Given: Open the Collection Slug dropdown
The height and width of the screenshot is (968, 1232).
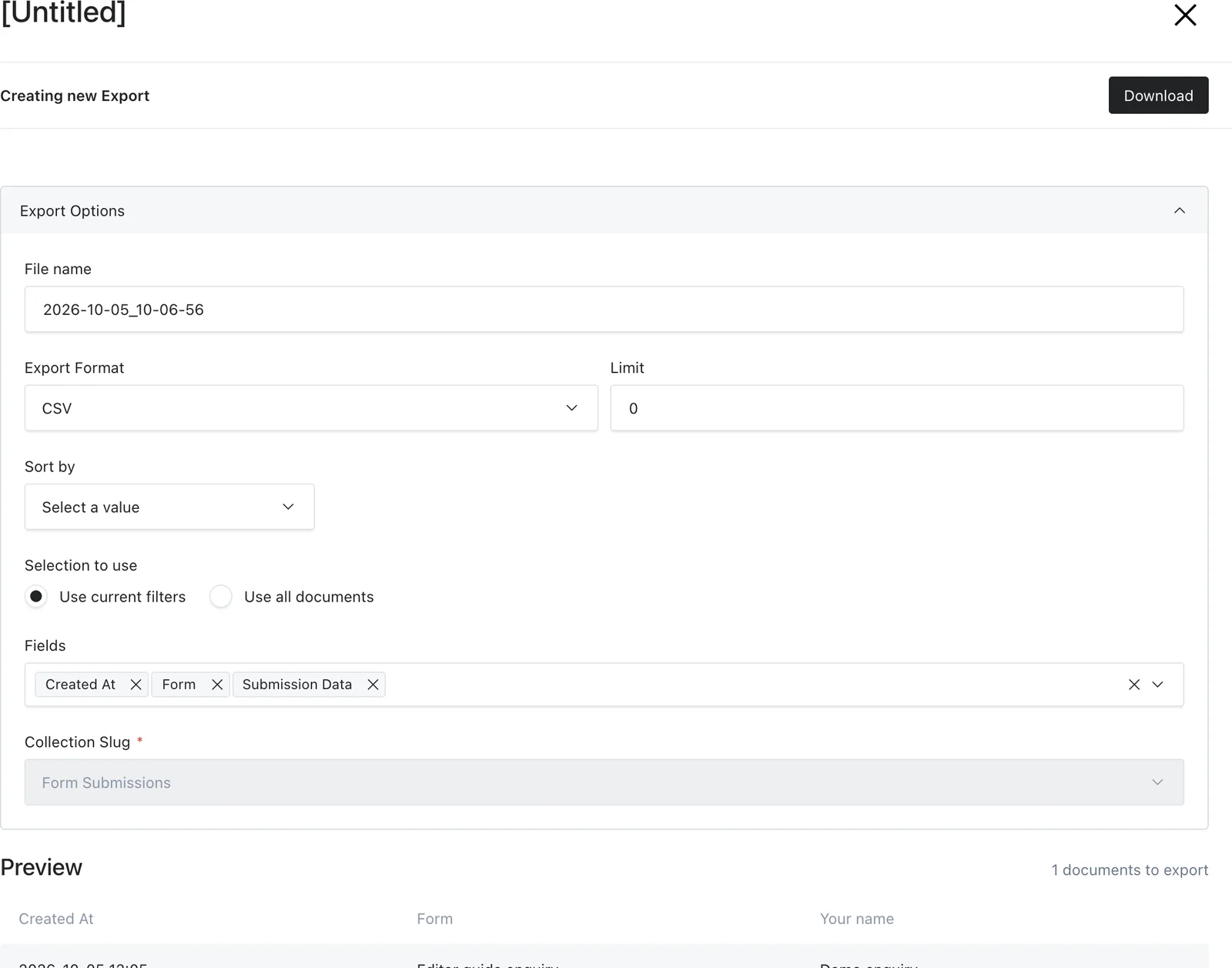Looking at the screenshot, I should click(x=604, y=782).
